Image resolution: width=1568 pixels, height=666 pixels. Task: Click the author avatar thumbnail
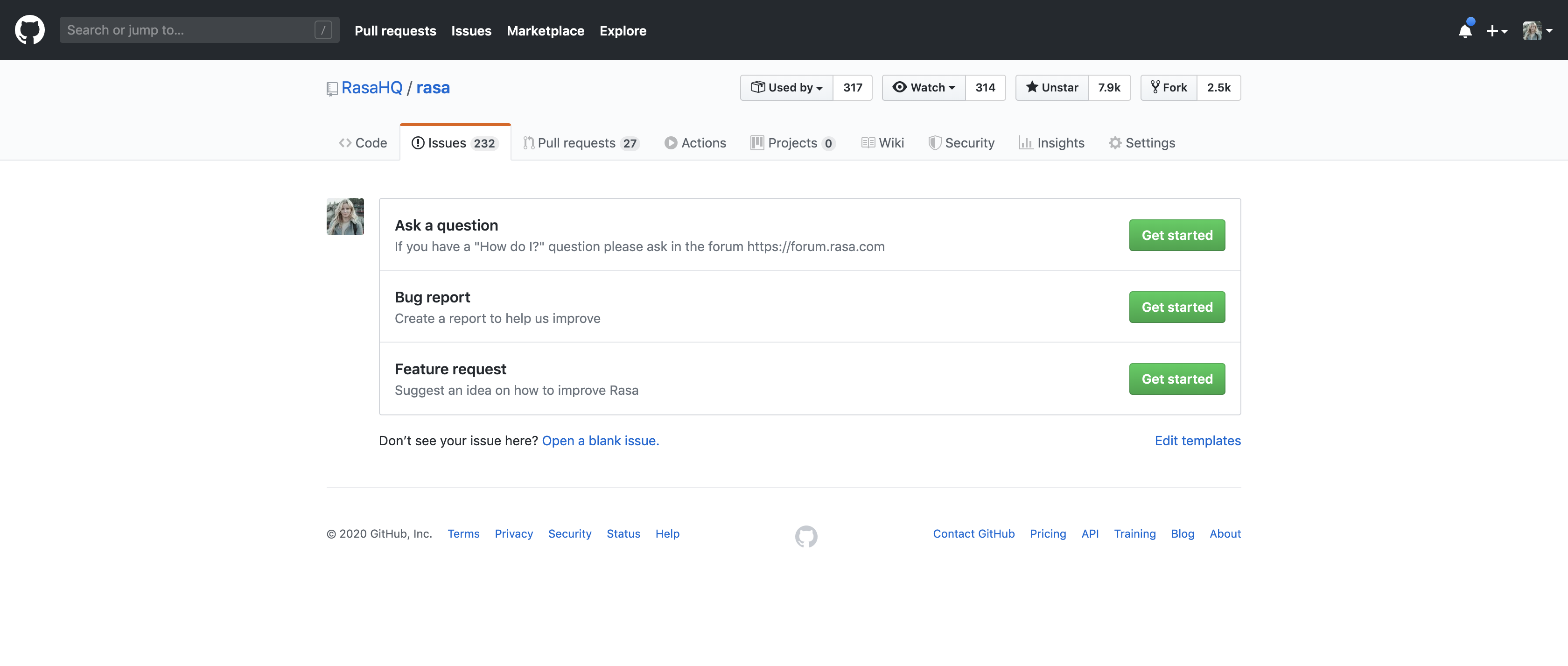point(345,217)
